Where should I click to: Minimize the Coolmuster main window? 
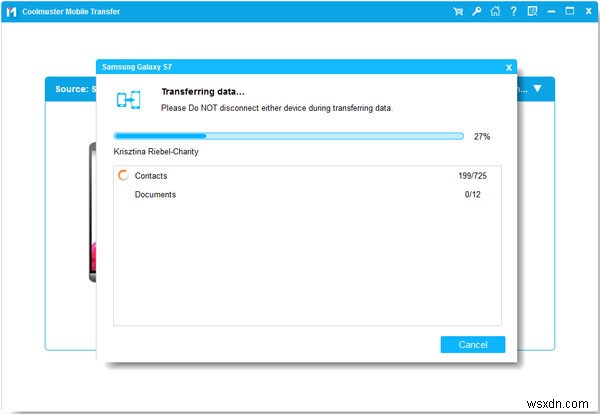[x=551, y=11]
